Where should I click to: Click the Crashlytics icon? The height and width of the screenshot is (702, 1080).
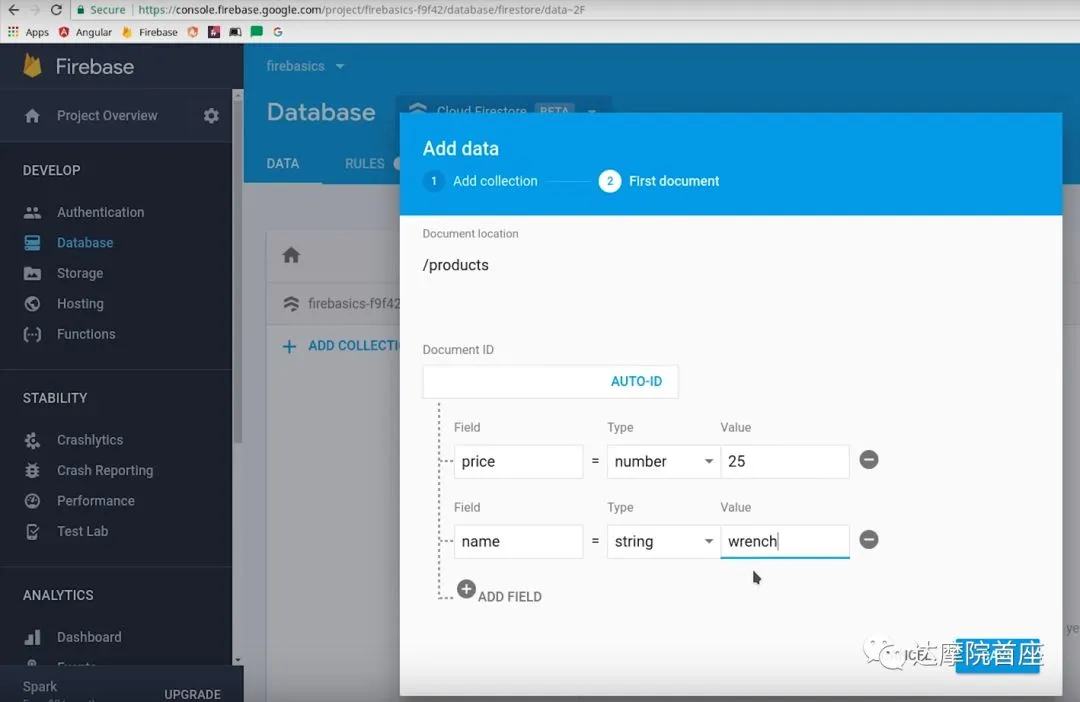click(32, 440)
